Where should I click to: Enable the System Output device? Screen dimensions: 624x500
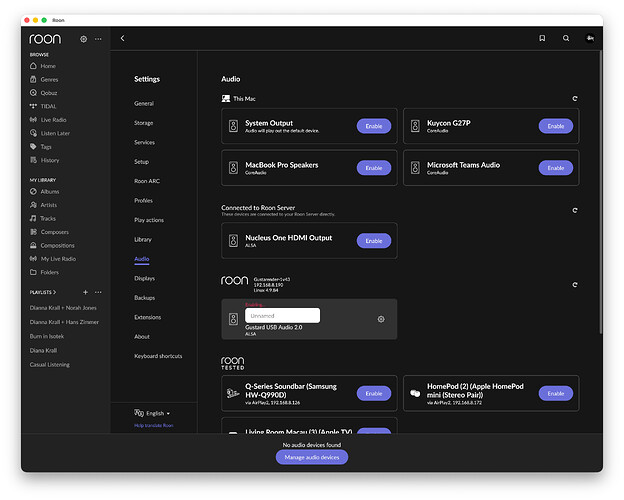pos(374,126)
